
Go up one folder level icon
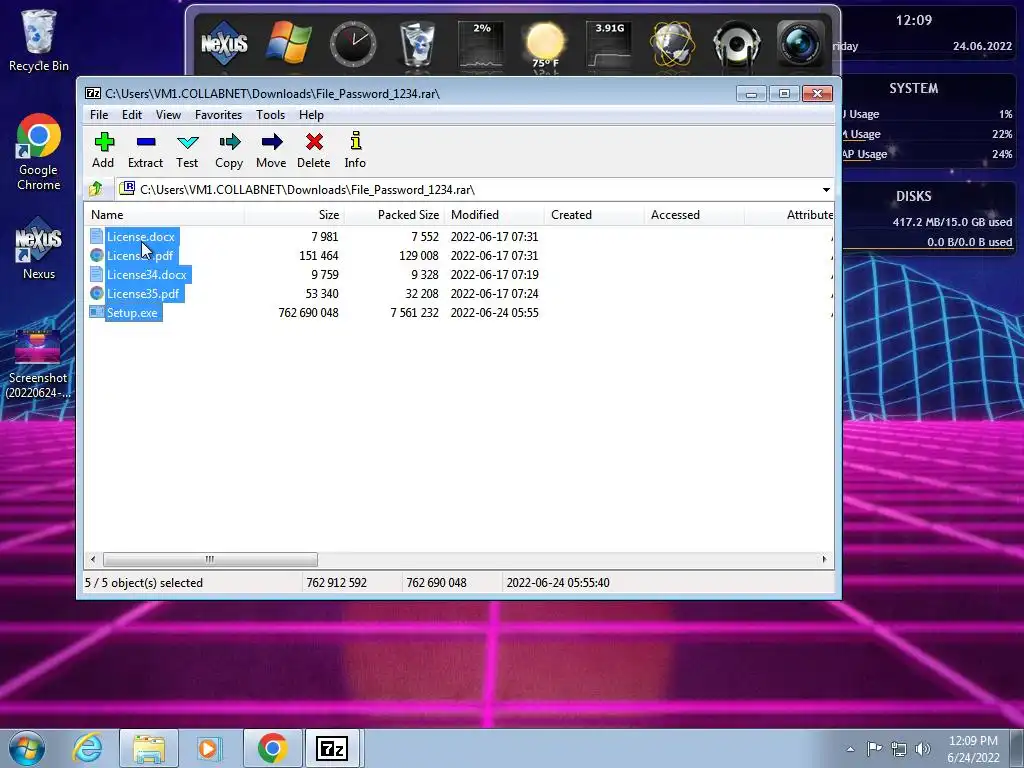tap(96, 189)
